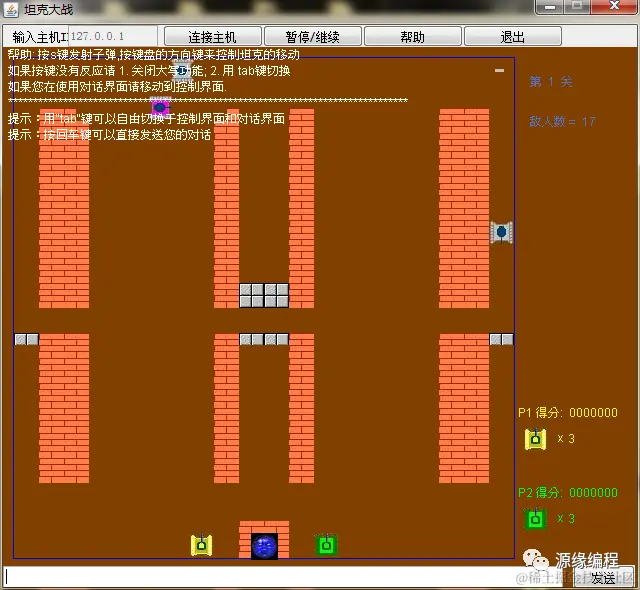The image size is (640, 590).
Task: Click the '敌人数 = 17' counter
Action: click(x=562, y=121)
